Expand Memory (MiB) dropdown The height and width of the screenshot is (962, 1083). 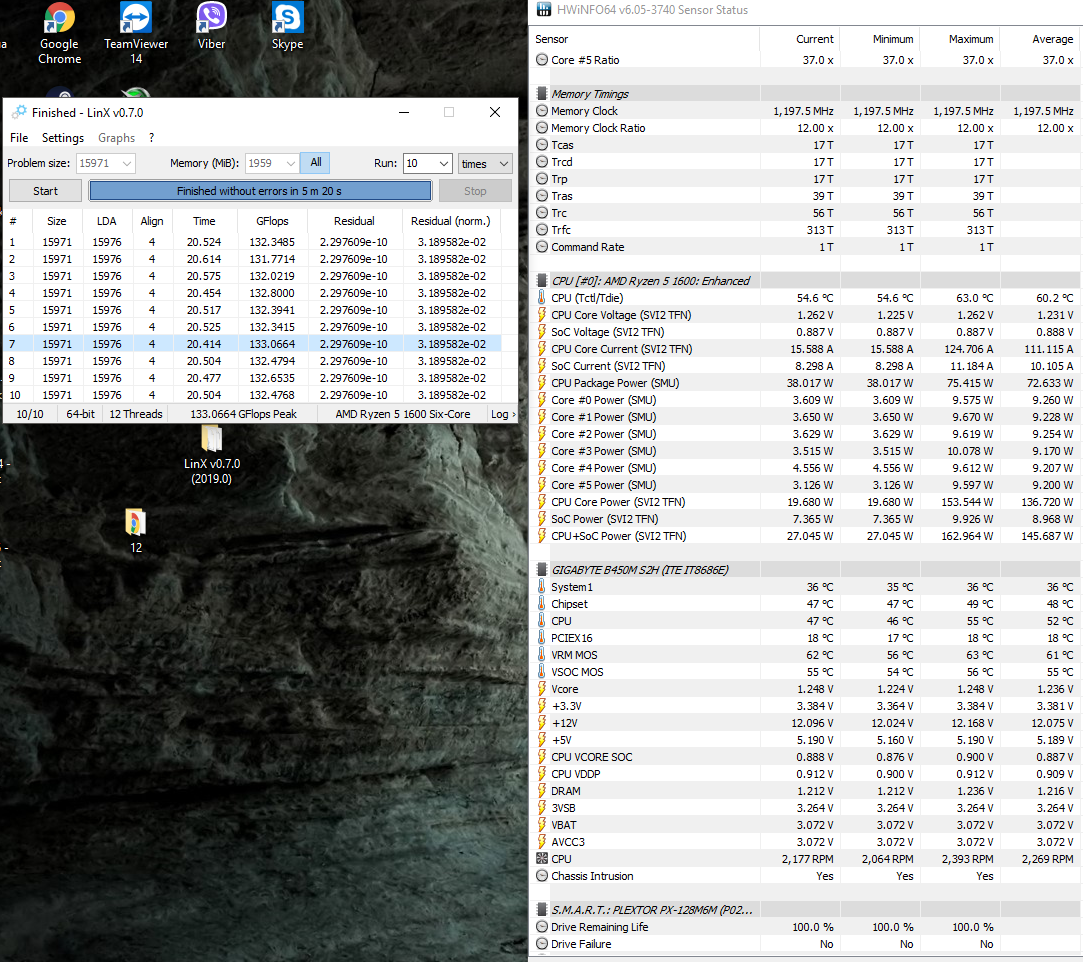(x=291, y=164)
